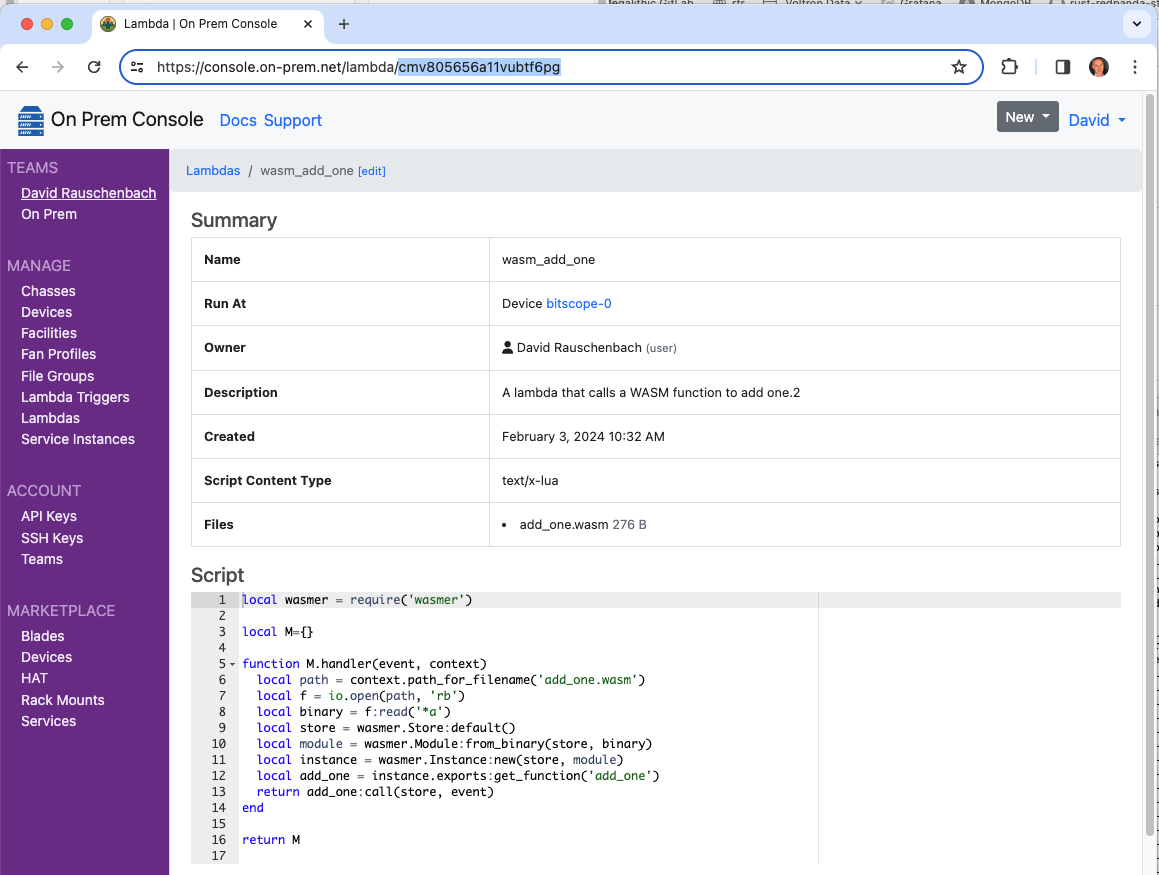This screenshot has height=875, width=1159.
Task: Open File Groups in sidebar
Action: click(58, 376)
